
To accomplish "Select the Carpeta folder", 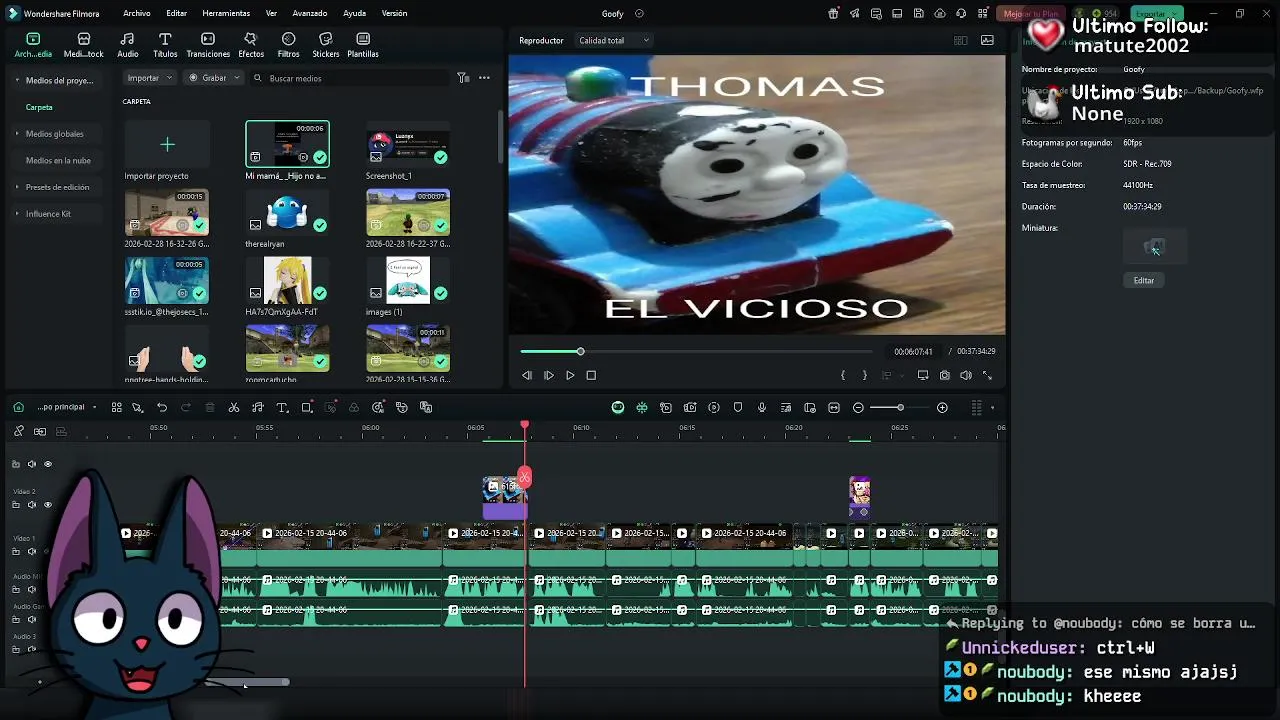I will [39, 107].
